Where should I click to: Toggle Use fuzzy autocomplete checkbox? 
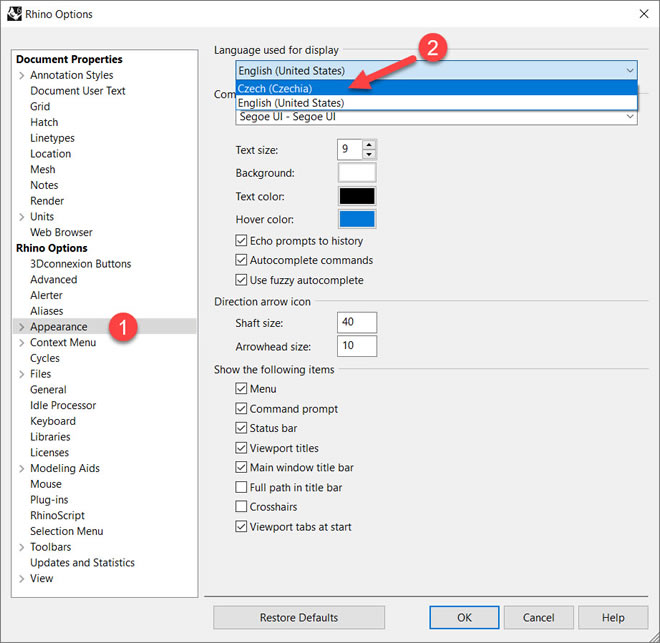(x=241, y=280)
